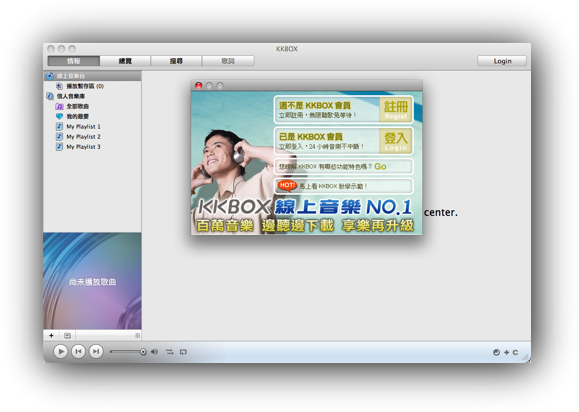This screenshot has height=412, width=579.
Task: Click the C icon at bottom right
Action: [515, 352]
